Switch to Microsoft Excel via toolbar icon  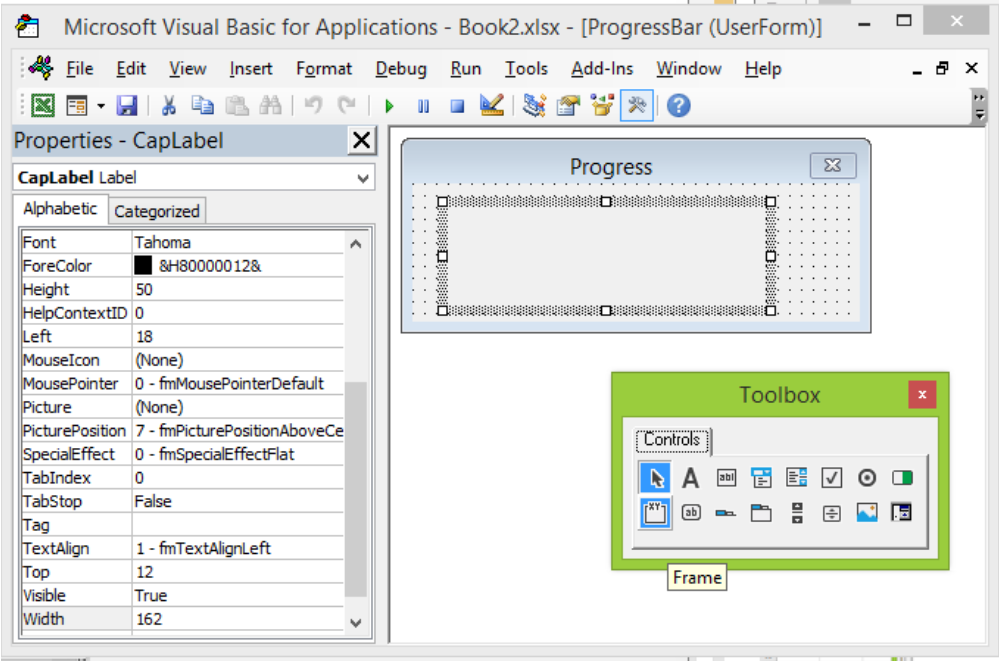click(43, 105)
